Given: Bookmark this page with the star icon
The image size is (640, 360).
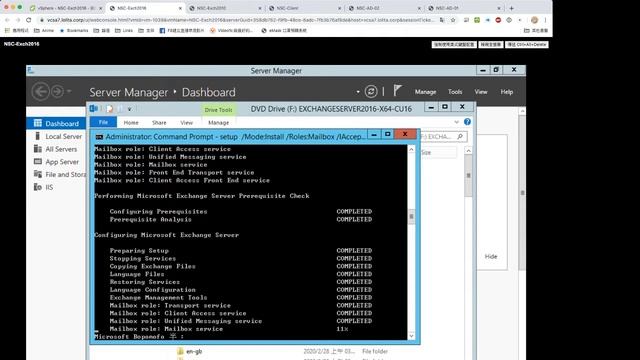Looking at the screenshot, I should [453, 20].
